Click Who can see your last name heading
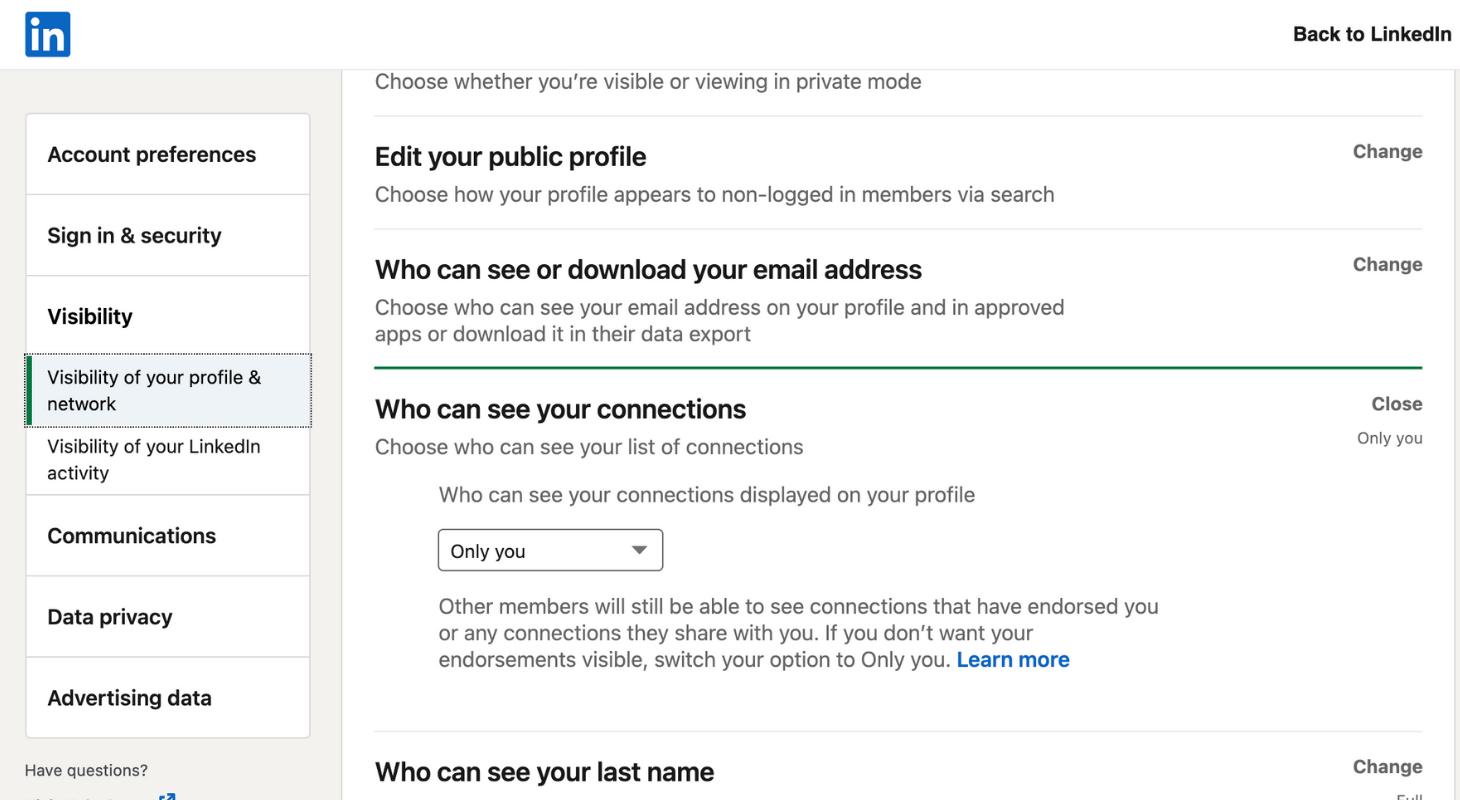This screenshot has width=1460, height=800. [x=544, y=772]
